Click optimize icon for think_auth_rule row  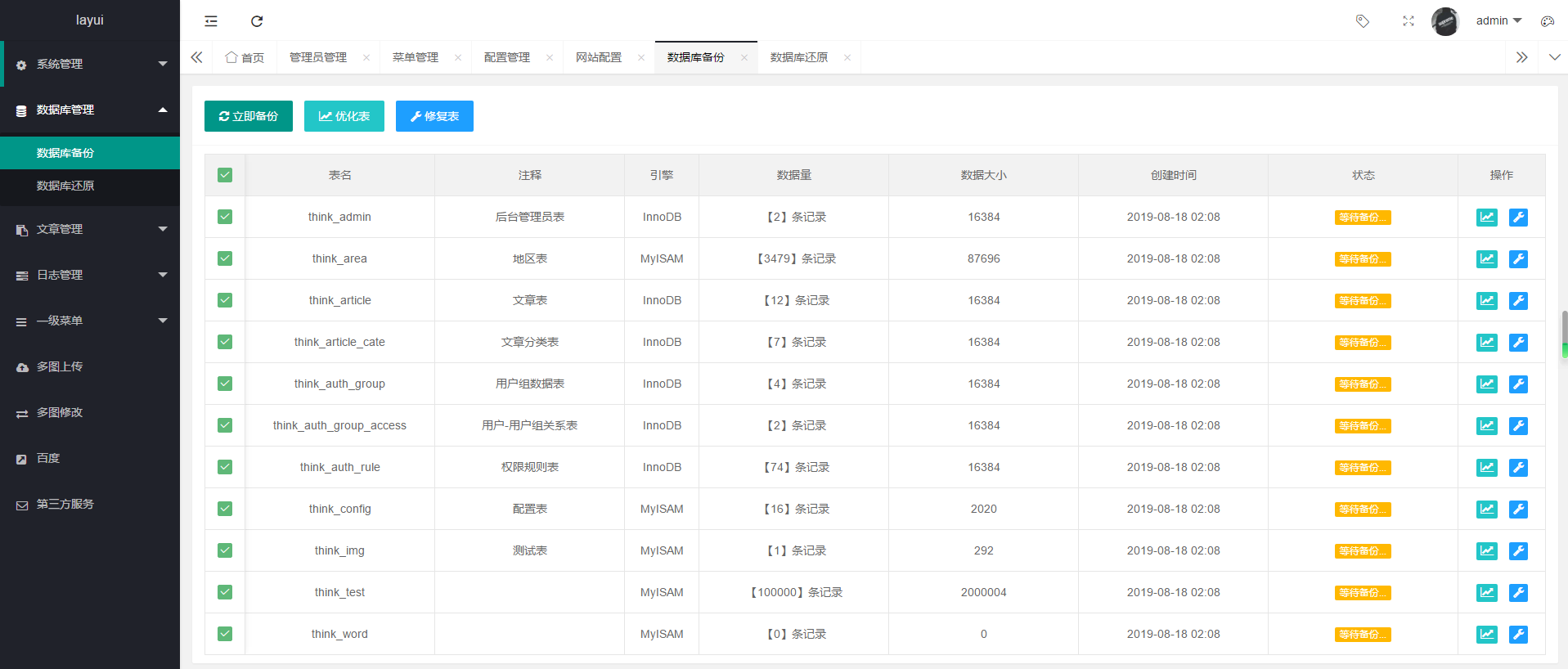[x=1487, y=468]
